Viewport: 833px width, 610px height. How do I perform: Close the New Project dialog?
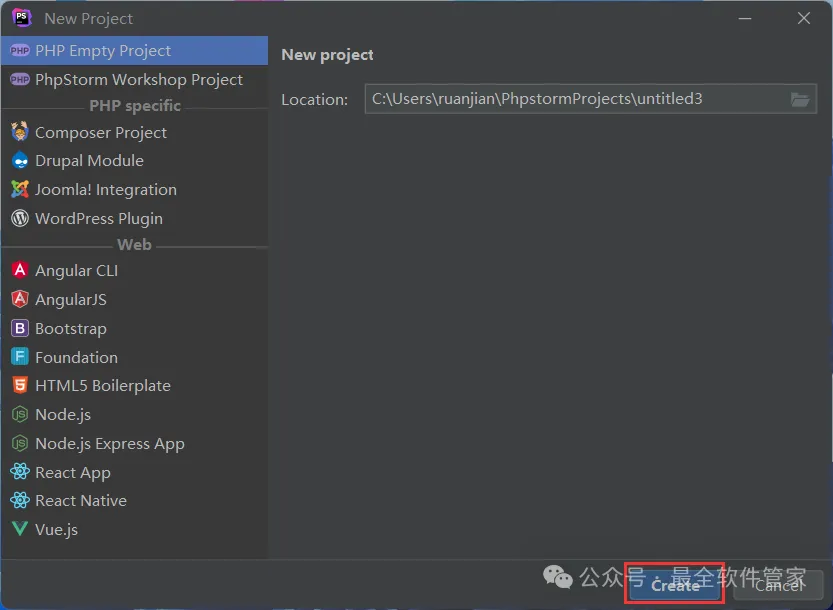(804, 18)
